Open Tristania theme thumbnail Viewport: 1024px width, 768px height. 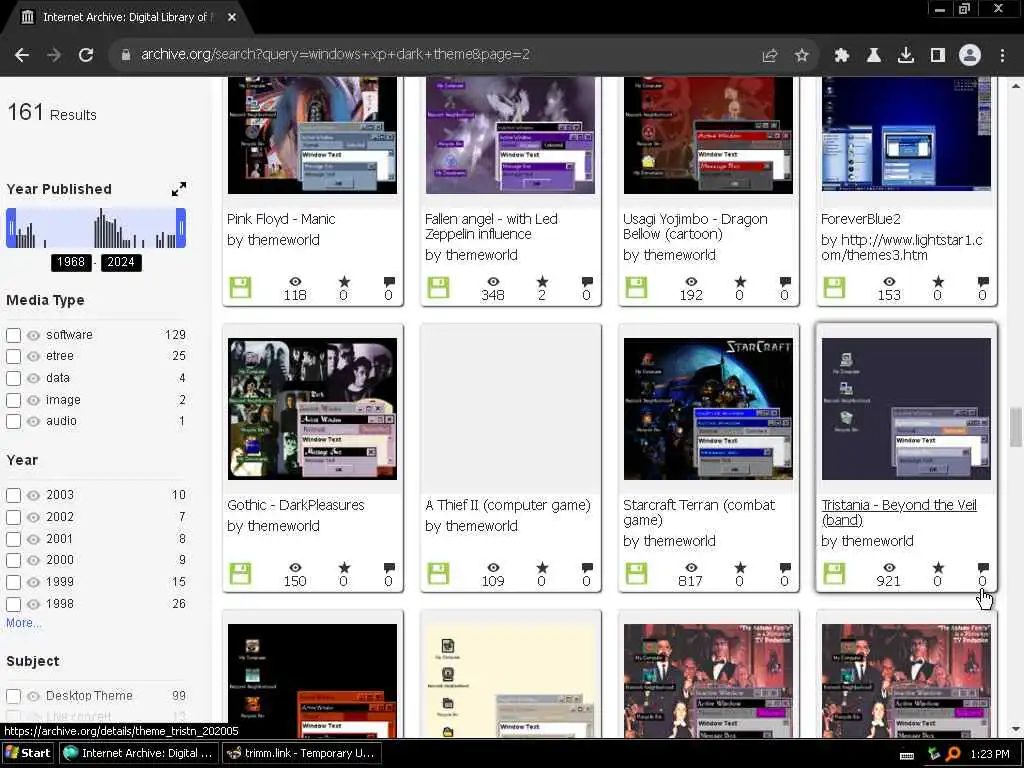(x=906, y=409)
